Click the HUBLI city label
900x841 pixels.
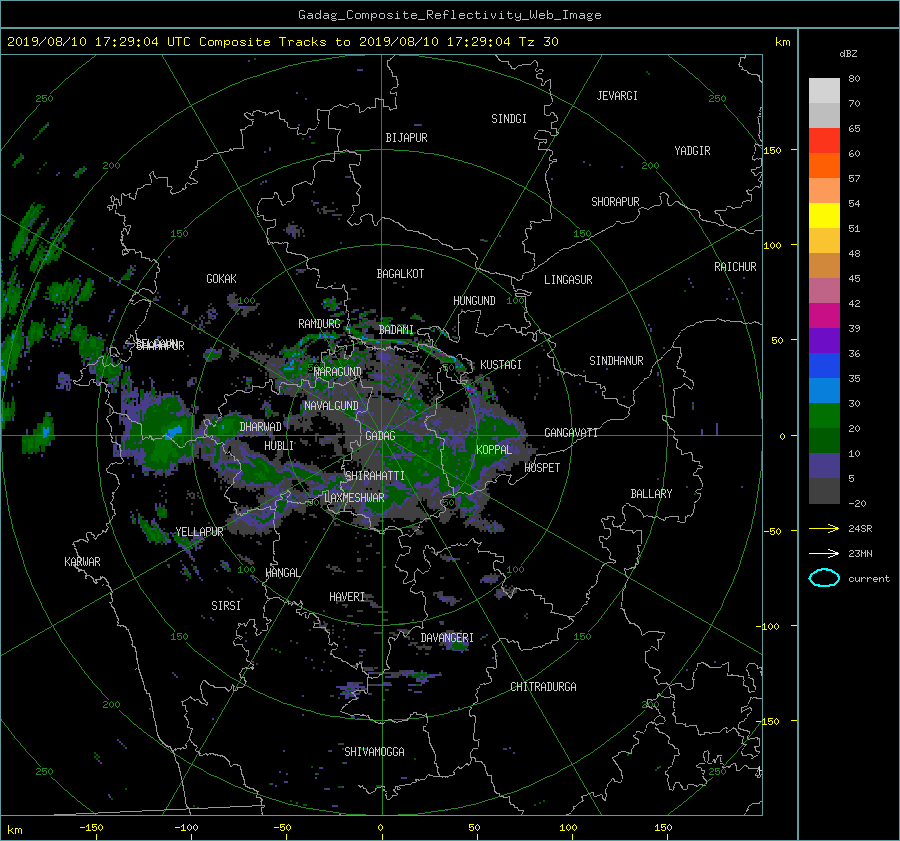pos(279,446)
